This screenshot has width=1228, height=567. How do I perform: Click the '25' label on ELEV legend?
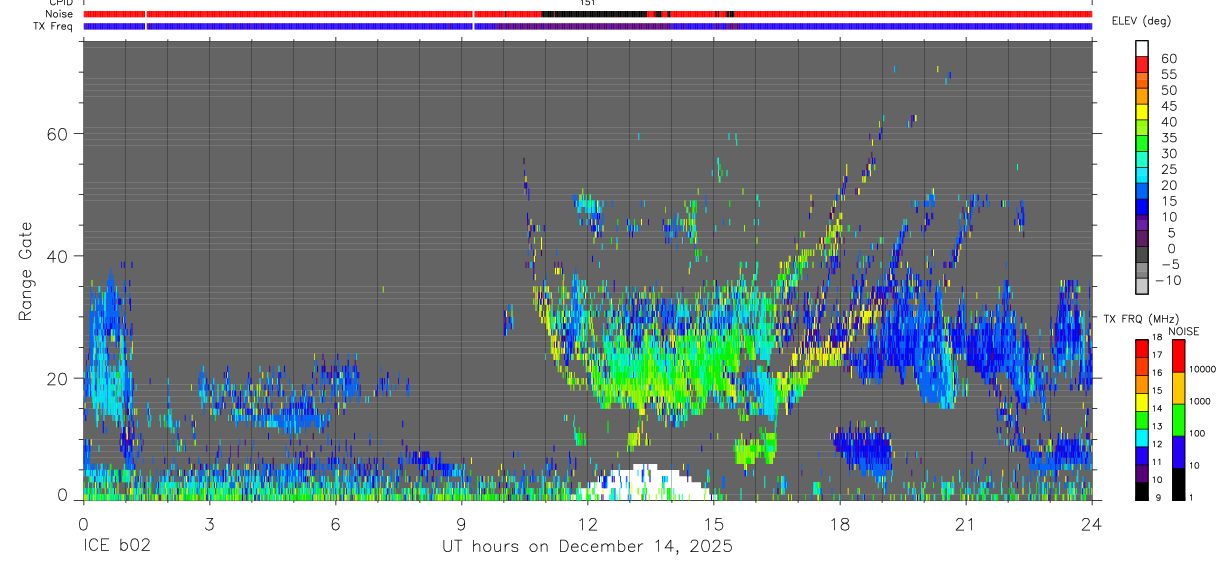pos(1168,170)
